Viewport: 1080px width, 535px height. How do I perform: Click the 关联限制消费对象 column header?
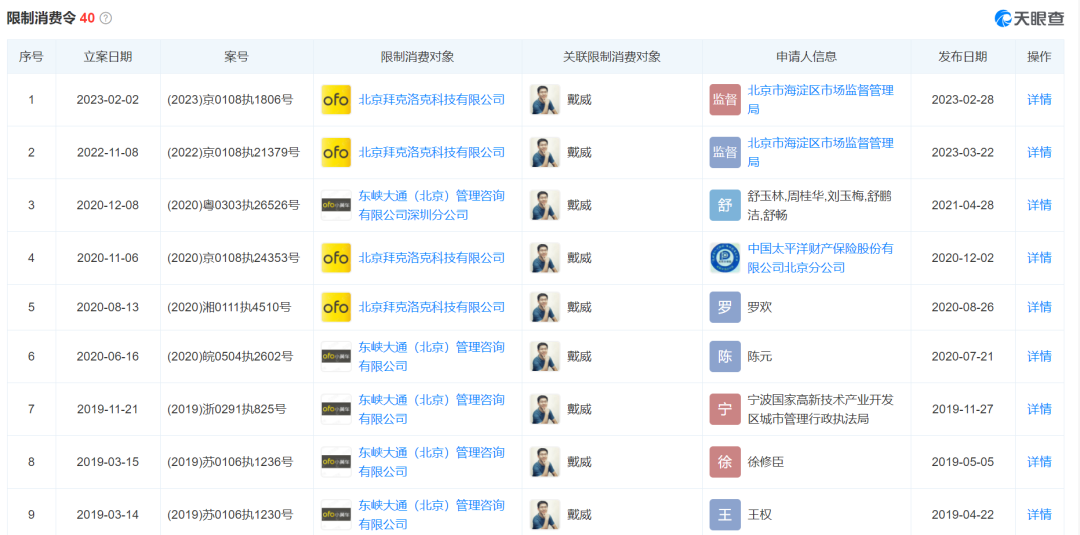coord(612,57)
